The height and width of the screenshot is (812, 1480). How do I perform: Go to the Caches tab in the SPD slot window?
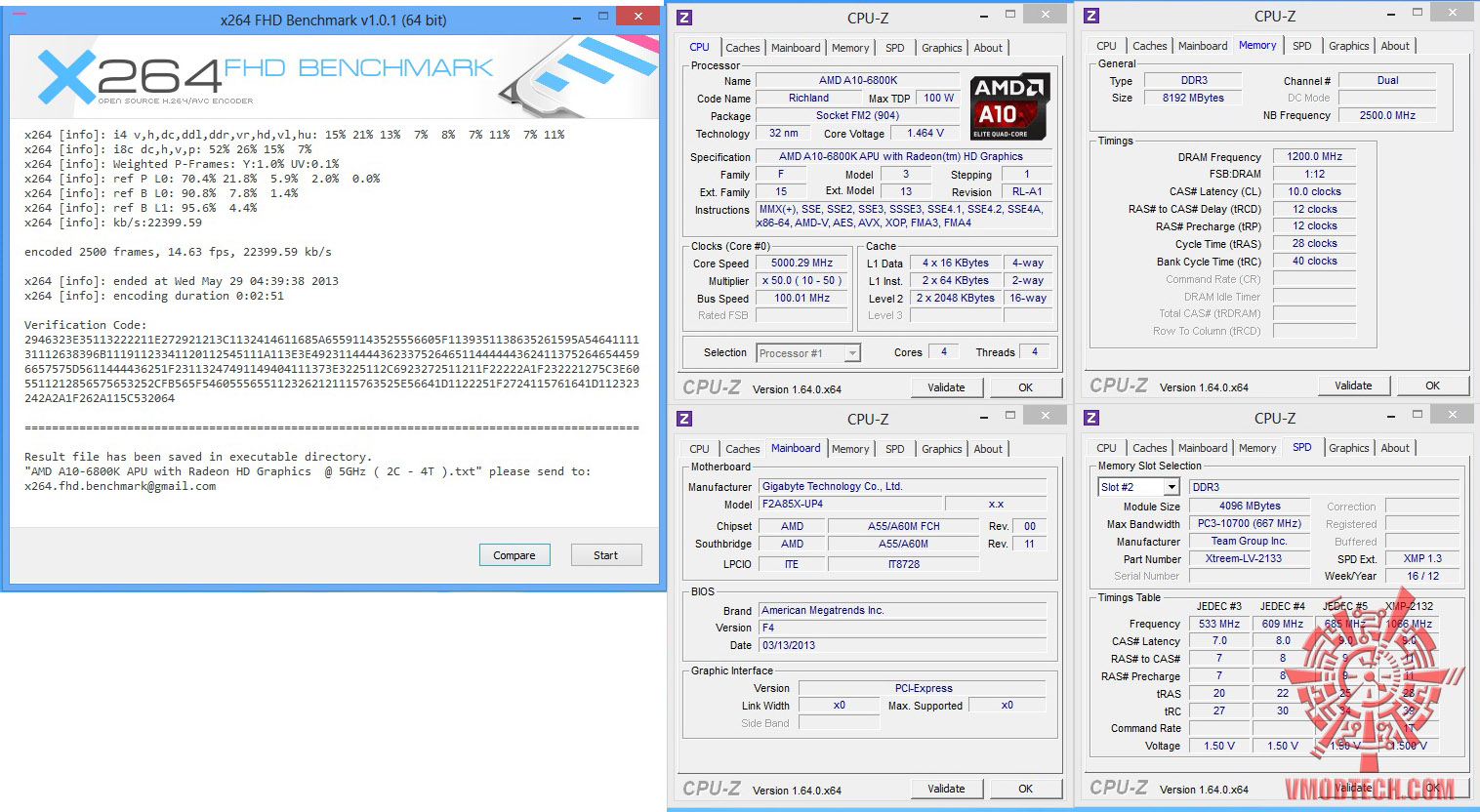[1149, 448]
